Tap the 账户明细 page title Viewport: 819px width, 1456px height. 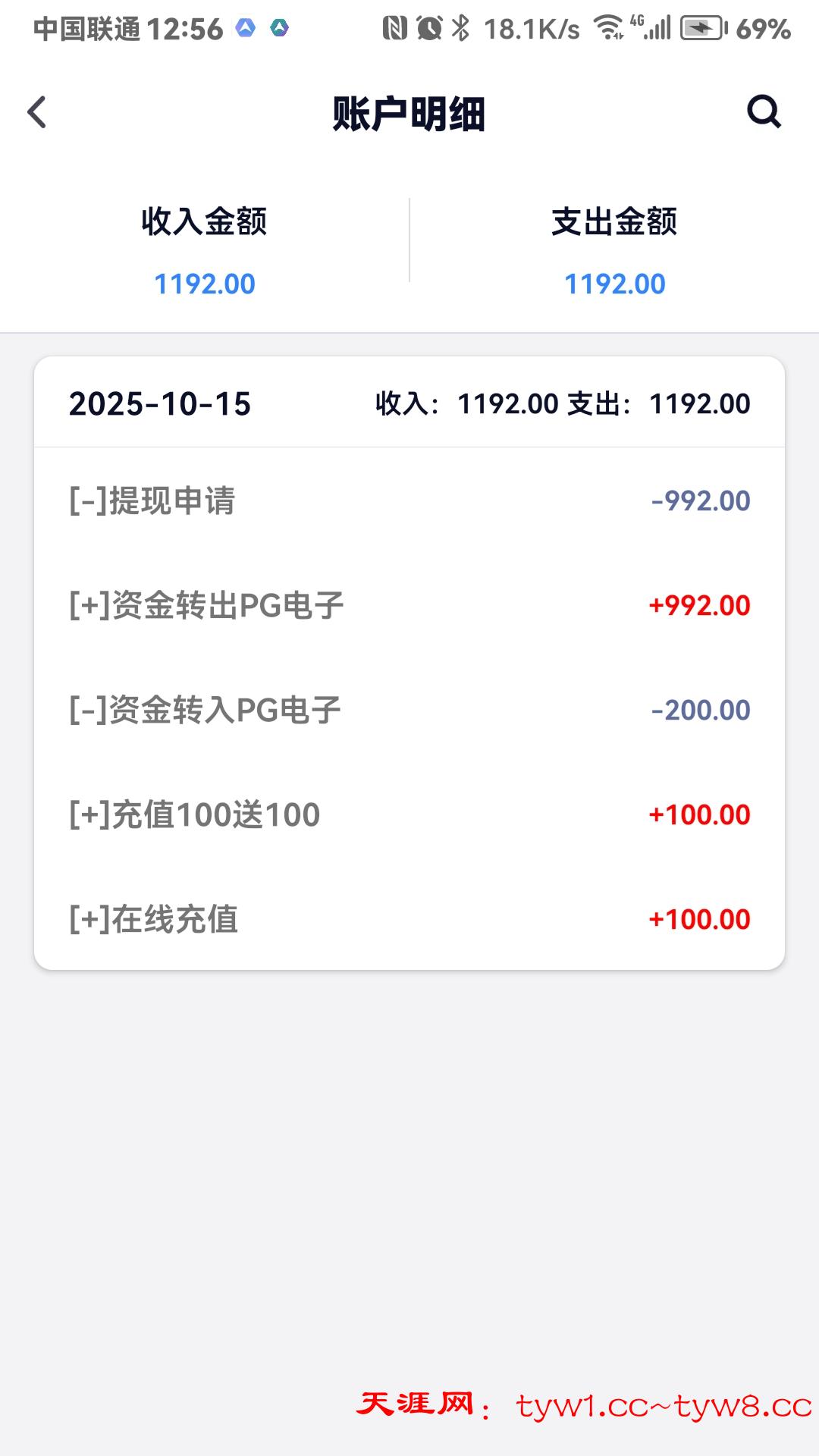(409, 114)
